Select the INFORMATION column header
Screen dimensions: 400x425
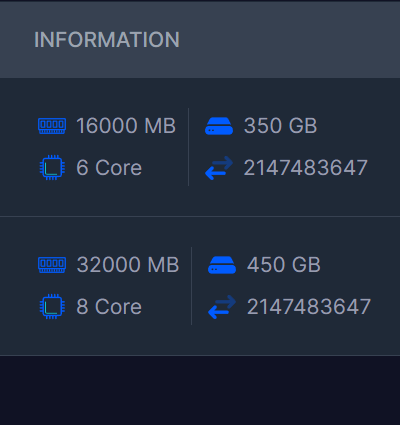[x=107, y=40]
